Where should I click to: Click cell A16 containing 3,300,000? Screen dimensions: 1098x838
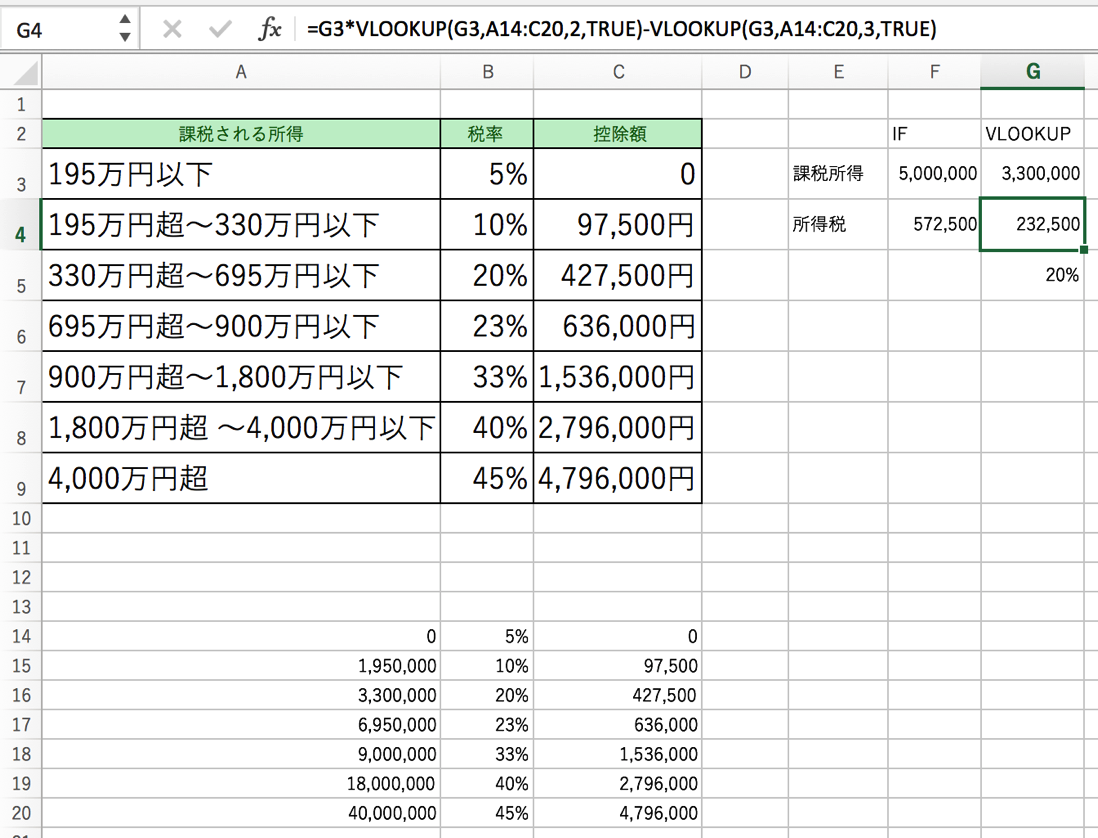(x=241, y=694)
